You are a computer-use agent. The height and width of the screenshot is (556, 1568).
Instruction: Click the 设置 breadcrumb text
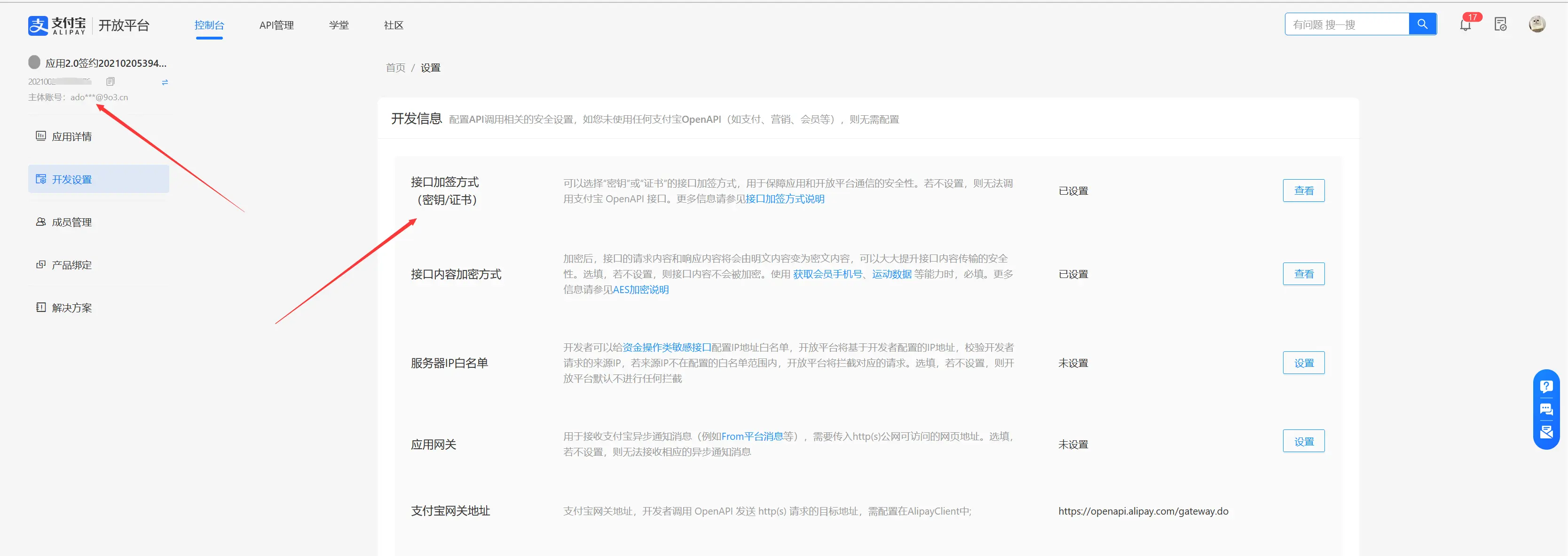430,68
